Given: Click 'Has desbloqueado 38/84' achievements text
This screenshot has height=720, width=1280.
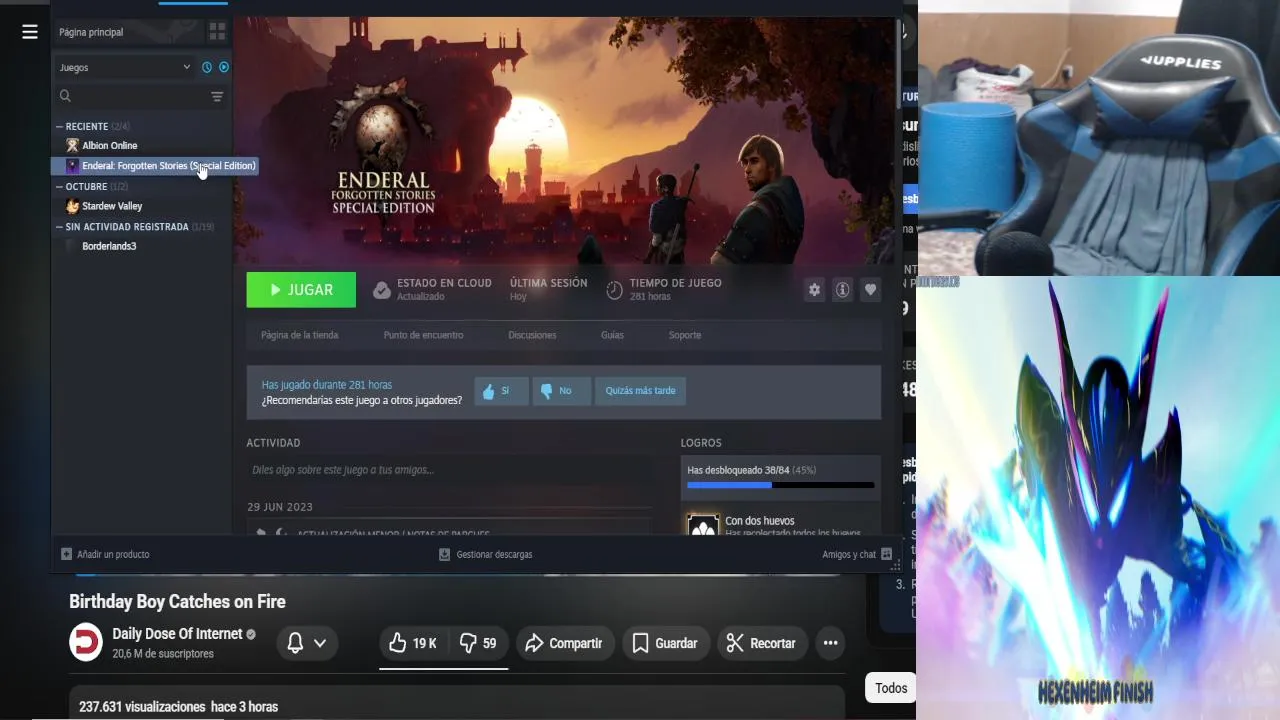Looking at the screenshot, I should tap(751, 470).
